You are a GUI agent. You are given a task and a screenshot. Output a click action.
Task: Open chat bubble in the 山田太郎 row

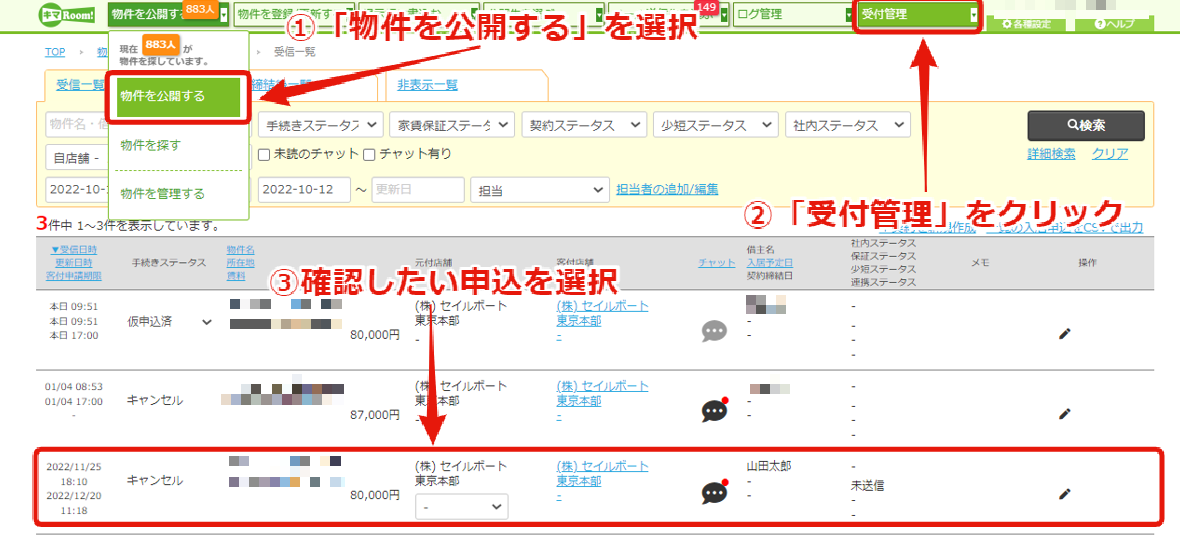[715, 492]
